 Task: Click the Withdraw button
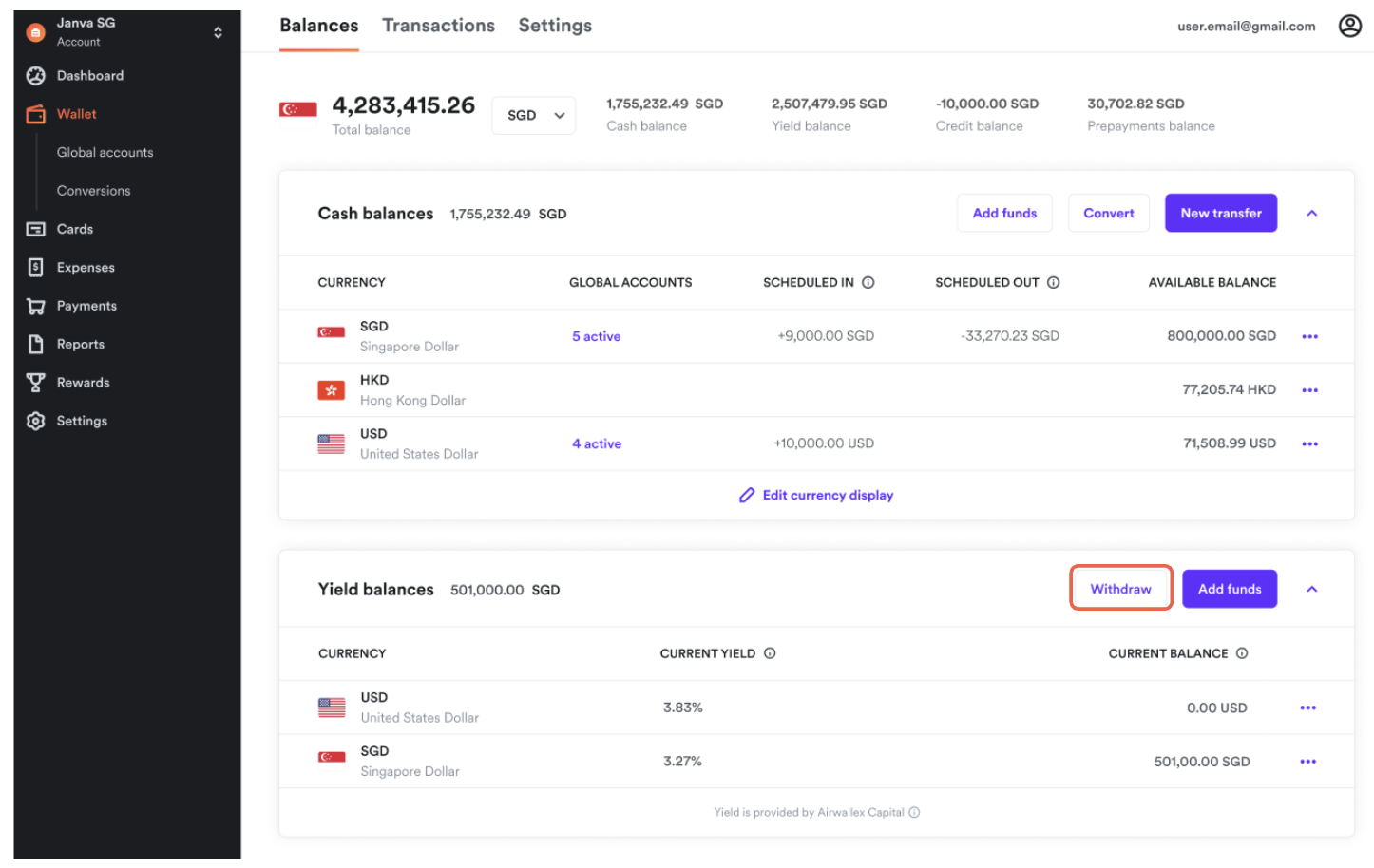(x=1120, y=589)
